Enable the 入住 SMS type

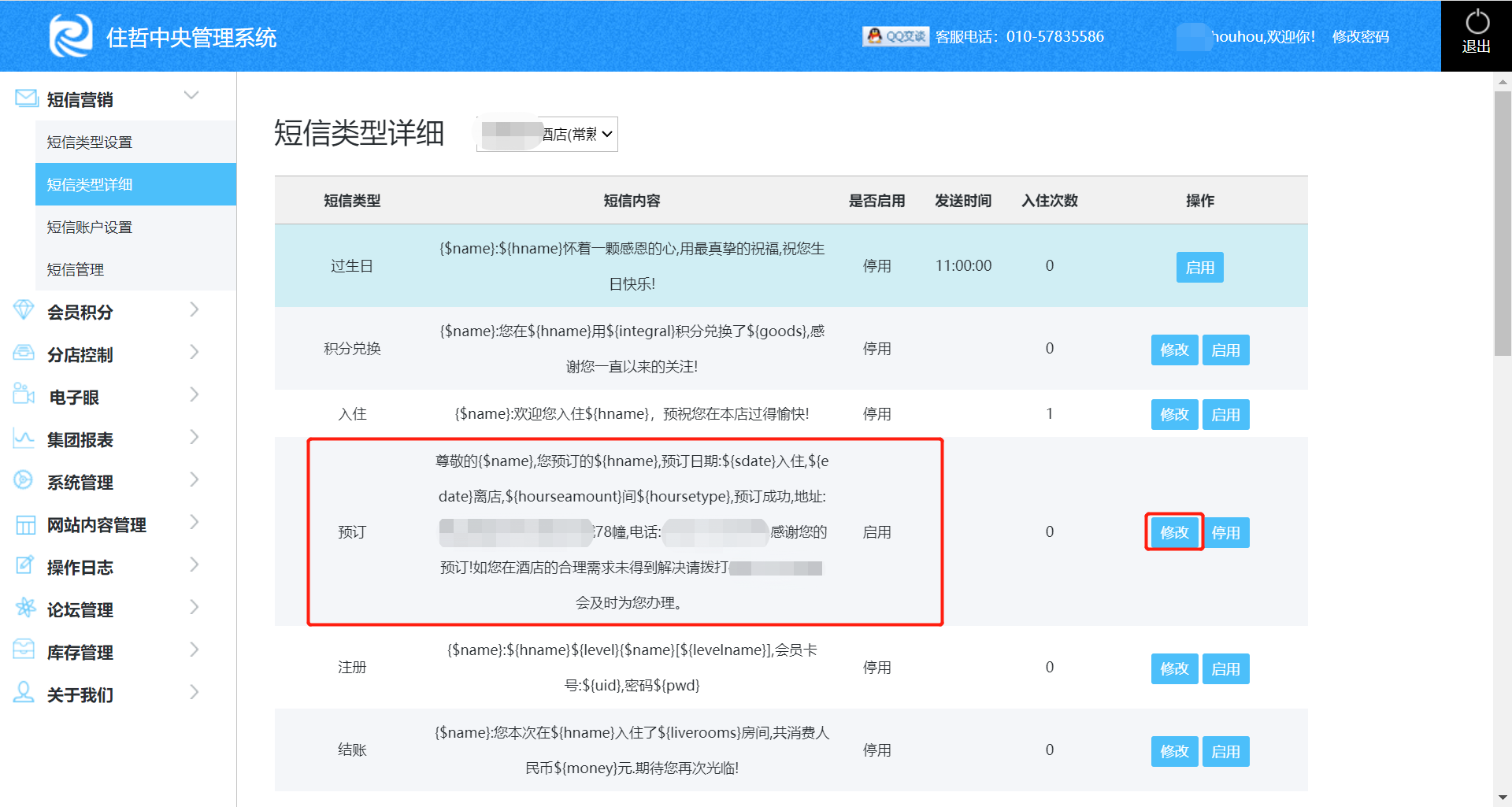(x=1225, y=414)
